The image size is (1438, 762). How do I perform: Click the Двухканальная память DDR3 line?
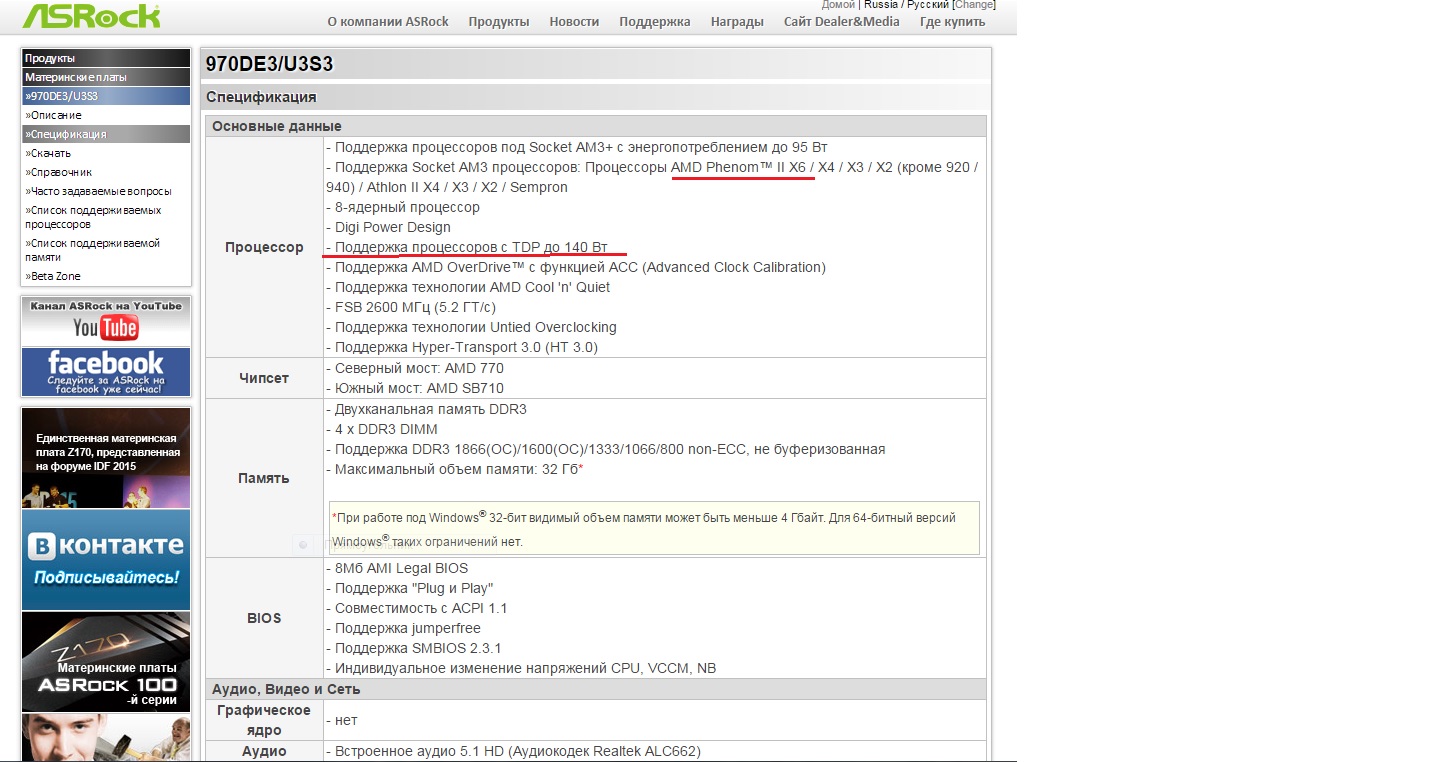point(427,409)
